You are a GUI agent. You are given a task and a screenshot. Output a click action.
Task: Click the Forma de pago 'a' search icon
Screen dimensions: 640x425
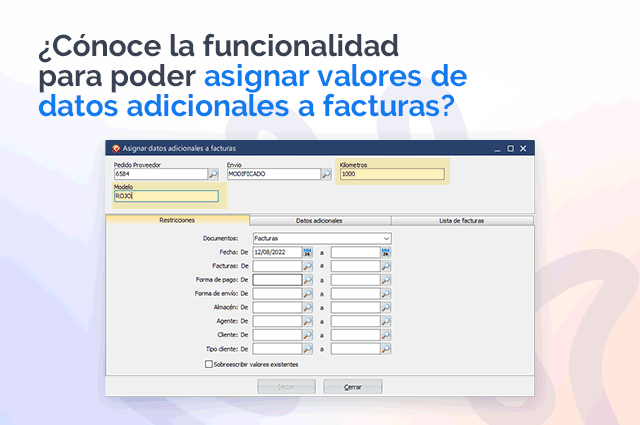[x=385, y=281]
